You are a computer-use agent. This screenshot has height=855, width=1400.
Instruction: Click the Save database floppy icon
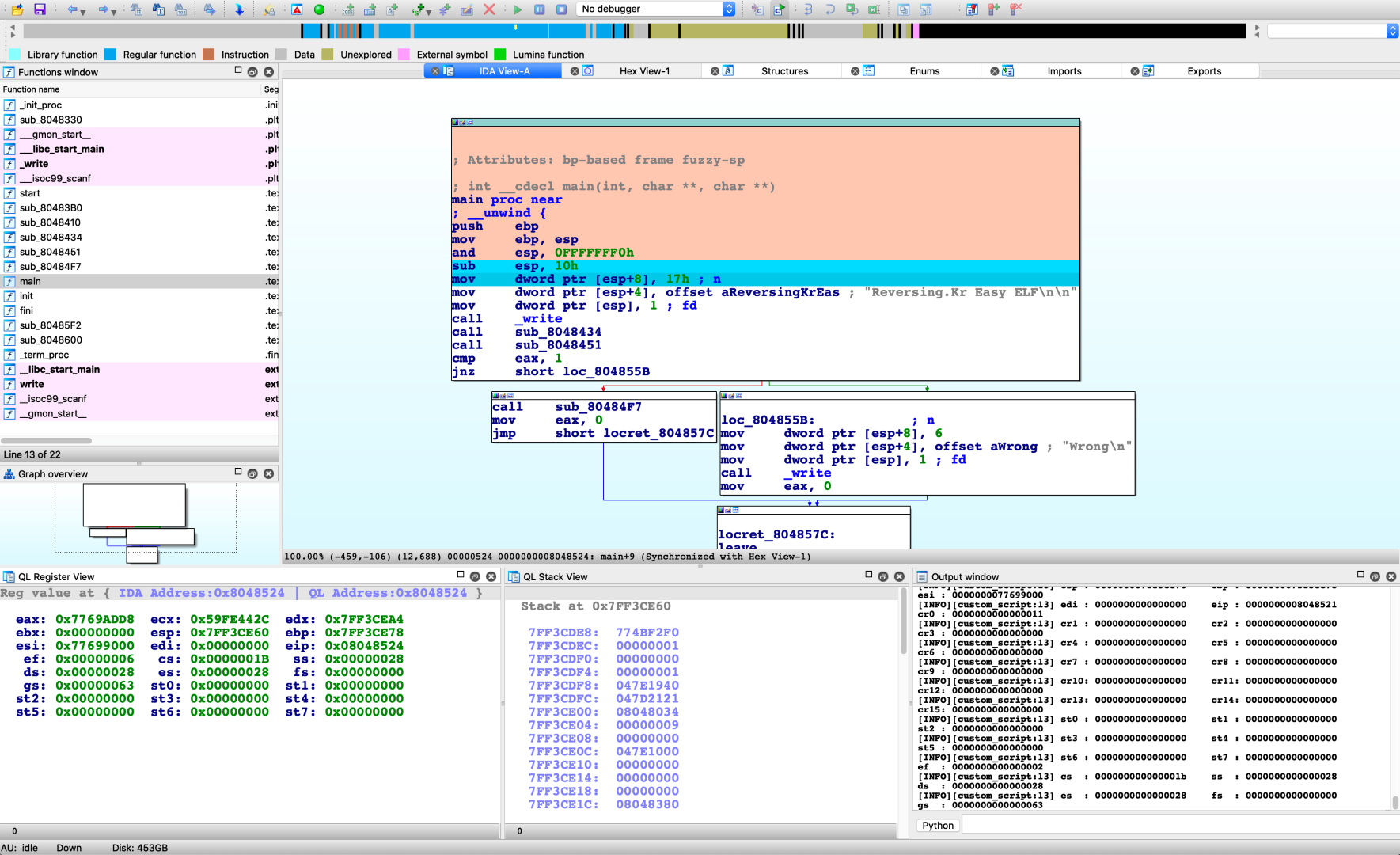40,9
